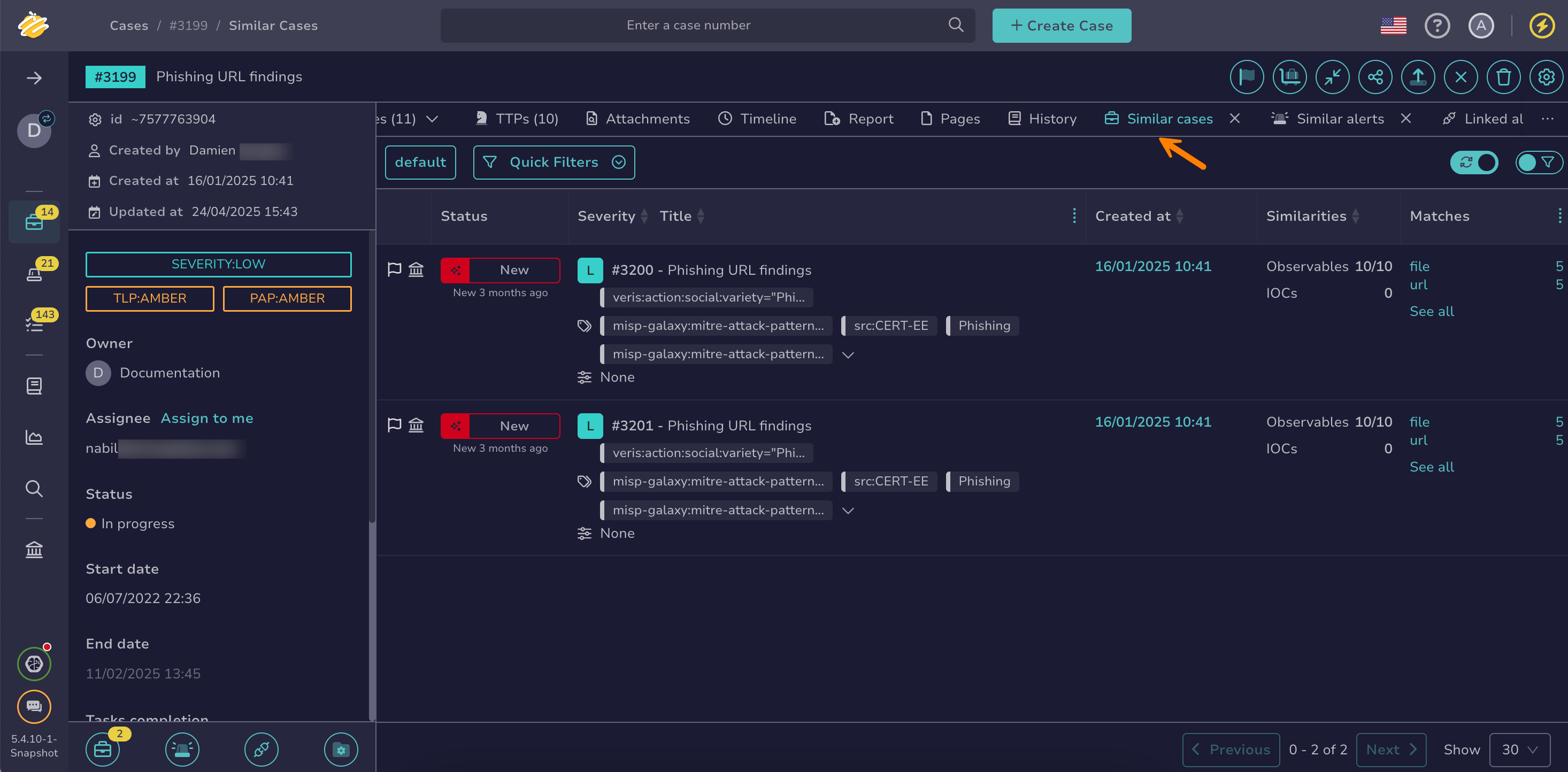This screenshot has height=772, width=1568.
Task: Close the Similar cases tab
Action: click(1234, 119)
